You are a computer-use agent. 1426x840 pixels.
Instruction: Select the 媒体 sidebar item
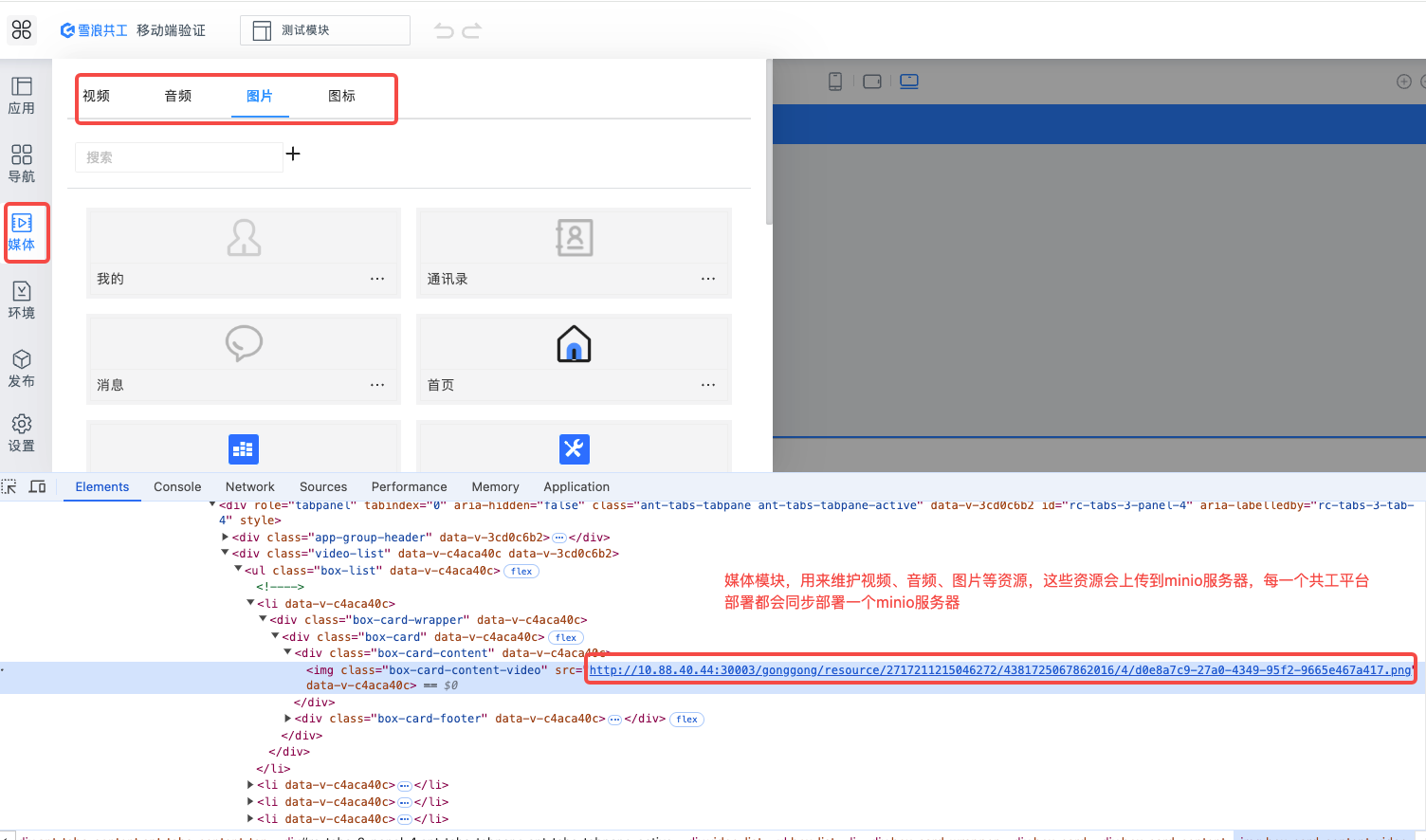(x=22, y=232)
